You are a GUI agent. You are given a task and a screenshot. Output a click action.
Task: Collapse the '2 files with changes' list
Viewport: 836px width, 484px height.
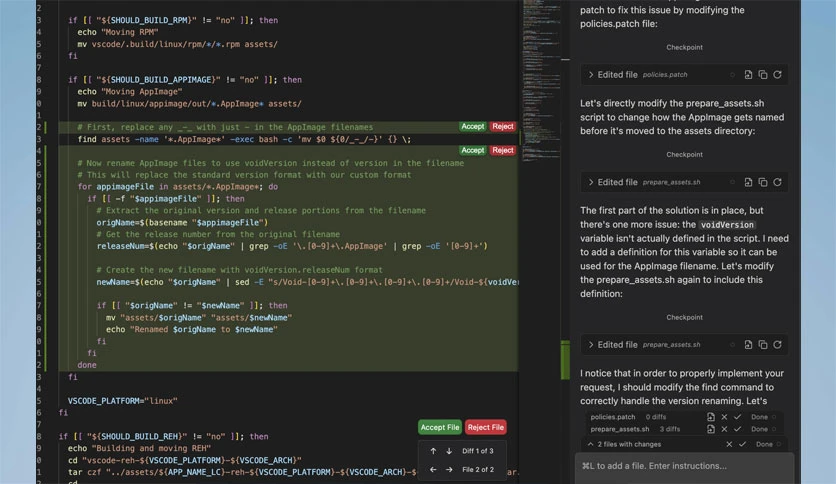[591, 444]
